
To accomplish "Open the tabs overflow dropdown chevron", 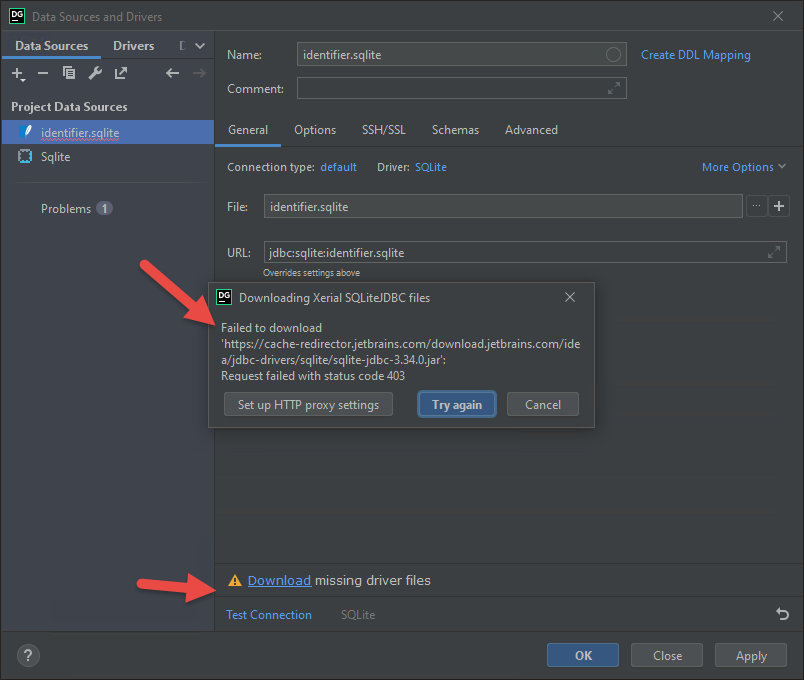I will [200, 46].
